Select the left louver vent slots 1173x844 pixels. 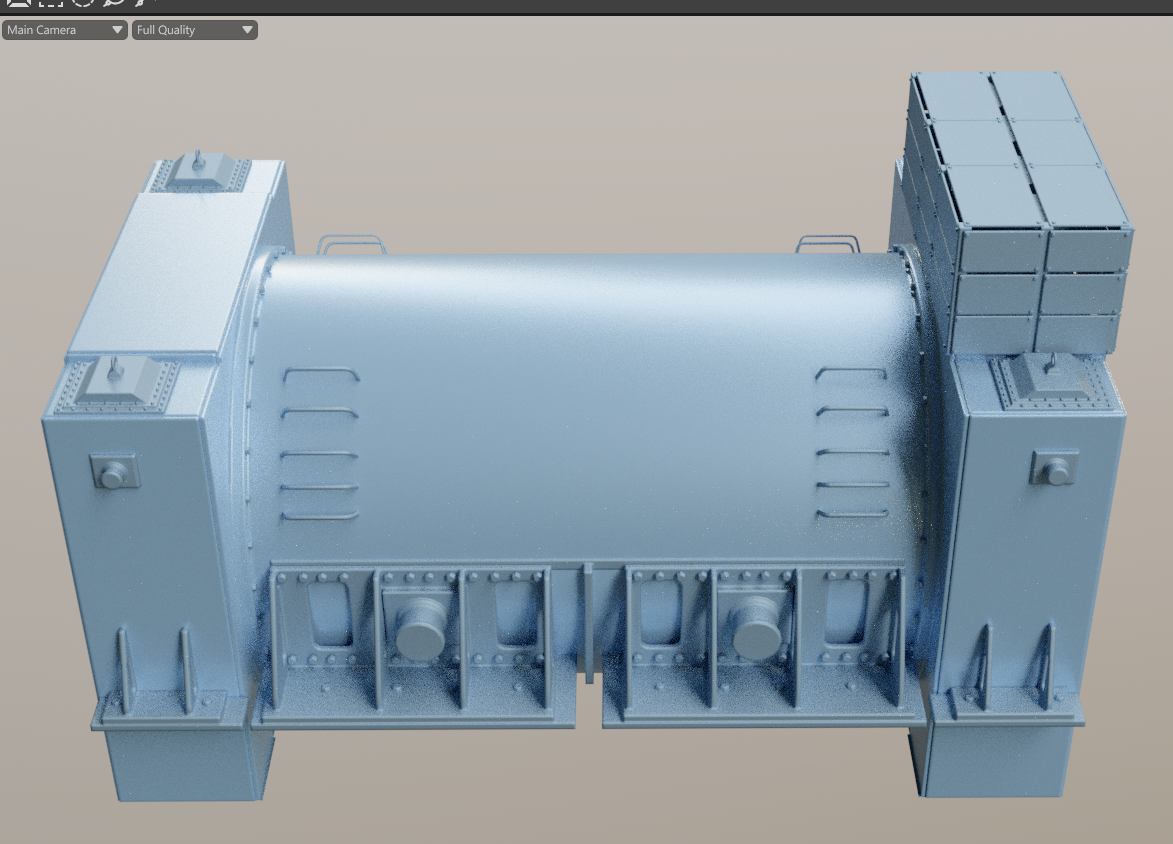(x=321, y=445)
